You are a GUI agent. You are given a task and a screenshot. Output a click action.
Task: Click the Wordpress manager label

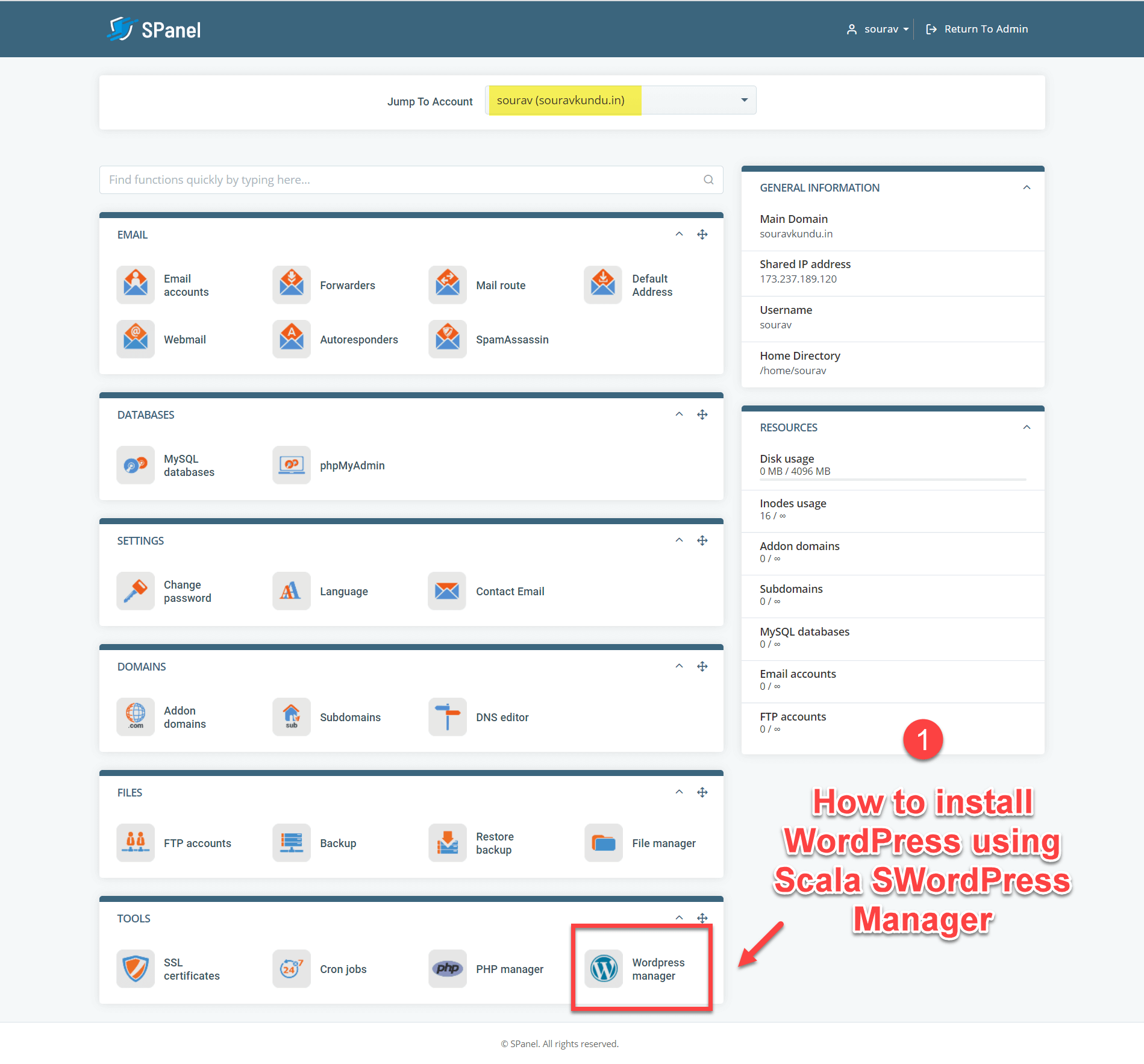point(658,969)
